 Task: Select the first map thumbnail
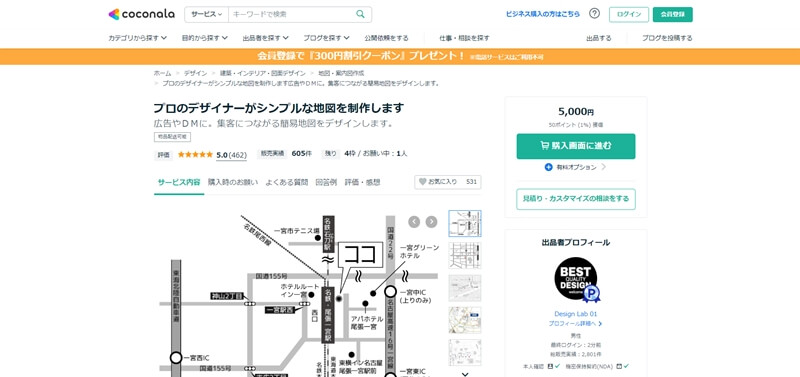tap(464, 223)
